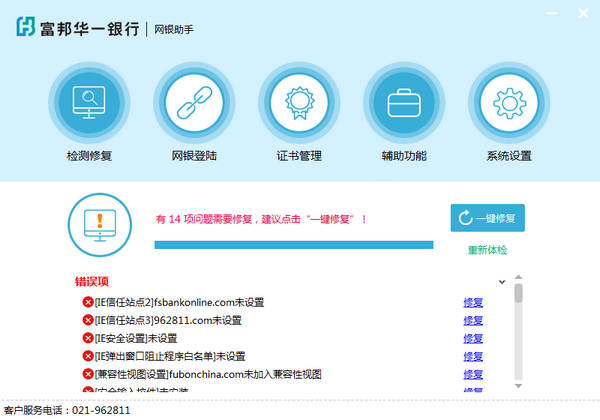Click 修复 link for fubonchina.com compatibility row
The image size is (600, 420).
tap(473, 374)
